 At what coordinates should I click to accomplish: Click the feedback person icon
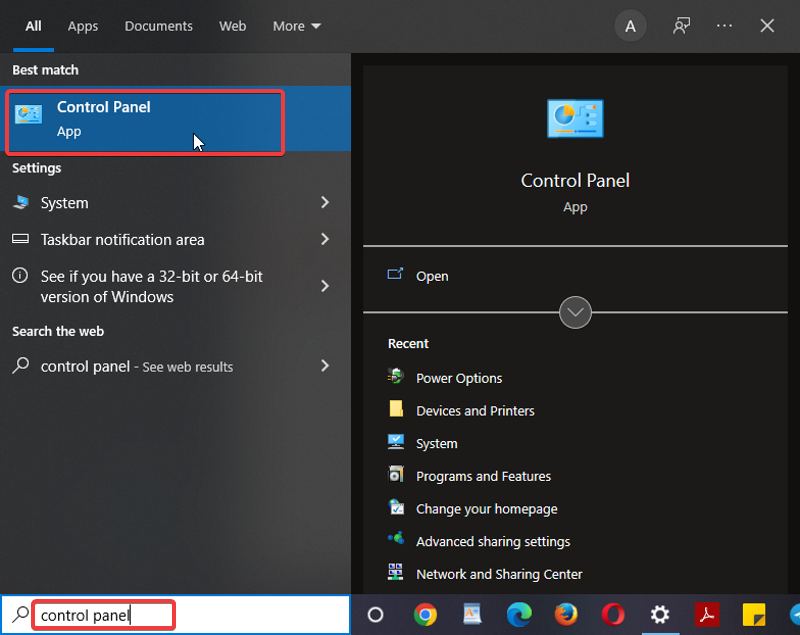(x=681, y=26)
